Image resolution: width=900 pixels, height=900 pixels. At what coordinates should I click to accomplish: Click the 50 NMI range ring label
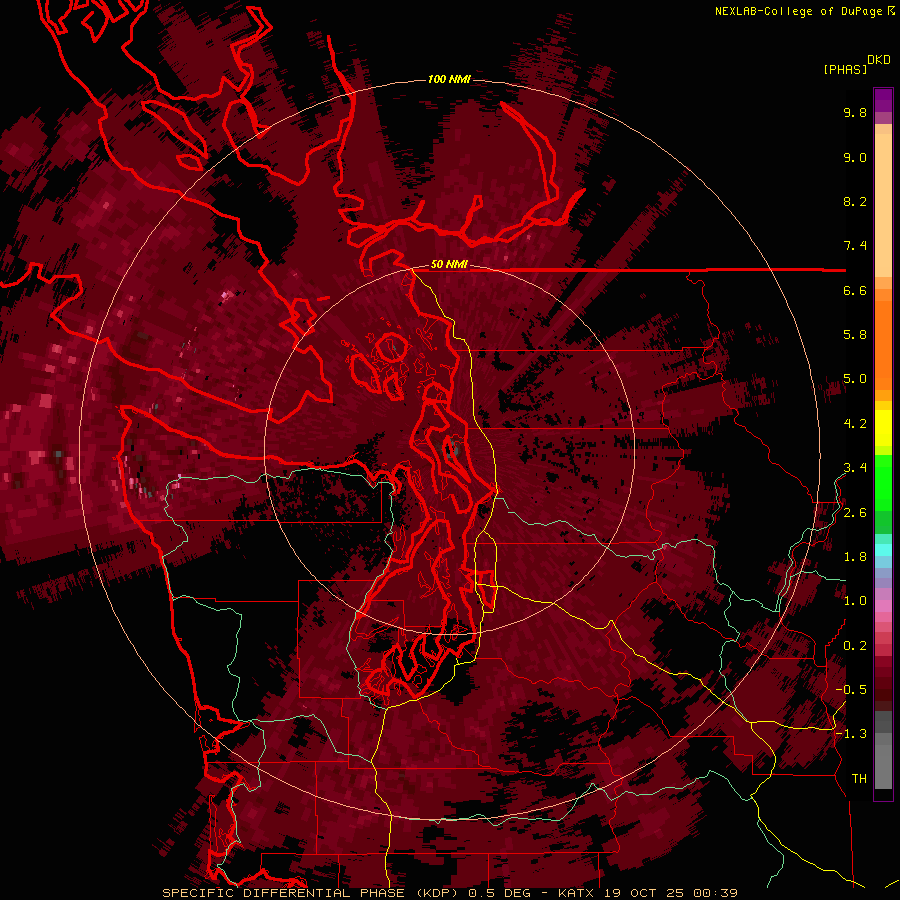pyautogui.click(x=449, y=265)
